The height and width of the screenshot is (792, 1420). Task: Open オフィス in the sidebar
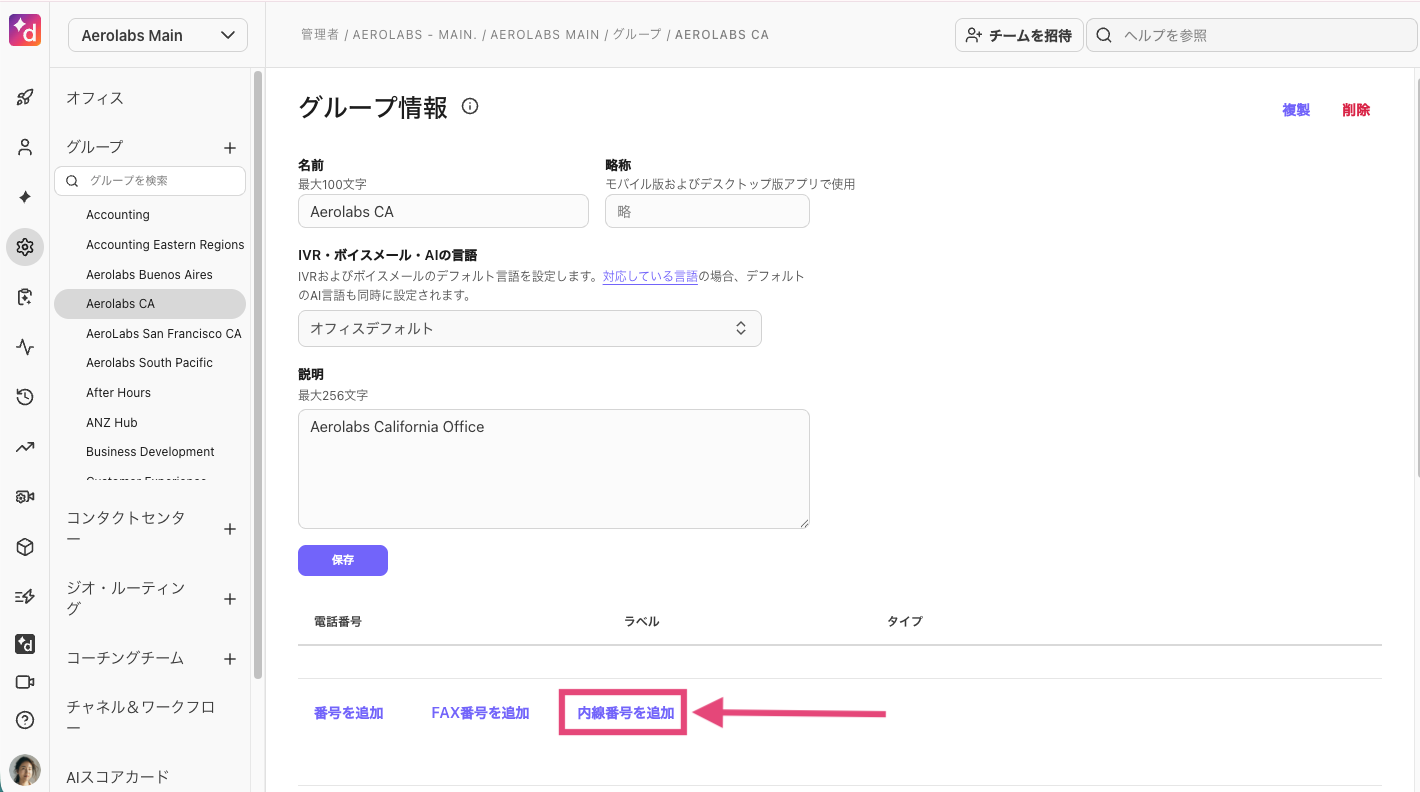pyautogui.click(x=95, y=98)
